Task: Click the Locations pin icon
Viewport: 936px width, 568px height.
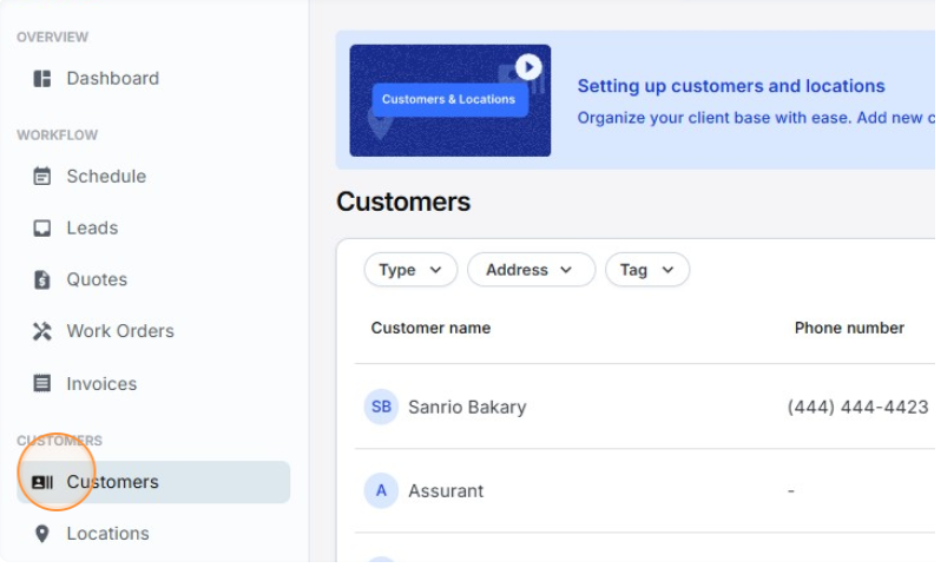Action: click(x=42, y=534)
